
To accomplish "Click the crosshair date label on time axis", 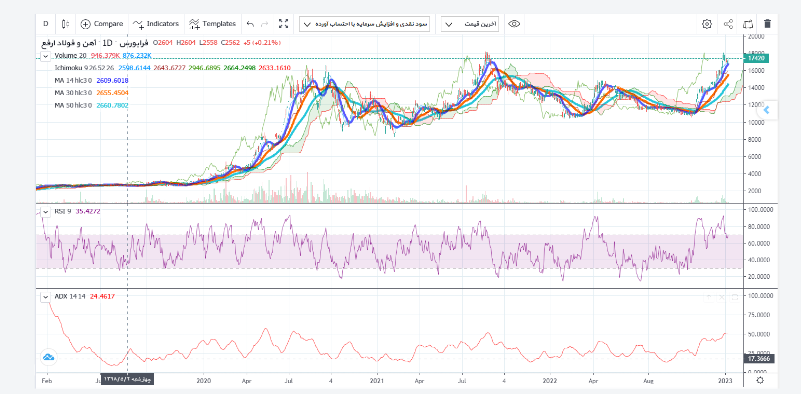I will [128, 380].
